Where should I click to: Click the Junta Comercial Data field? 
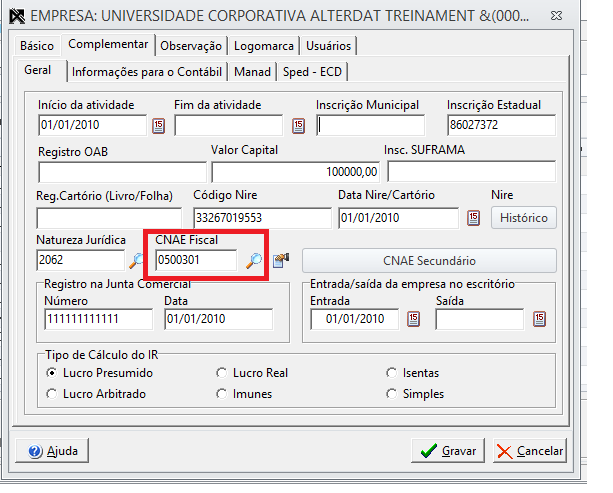(x=219, y=319)
